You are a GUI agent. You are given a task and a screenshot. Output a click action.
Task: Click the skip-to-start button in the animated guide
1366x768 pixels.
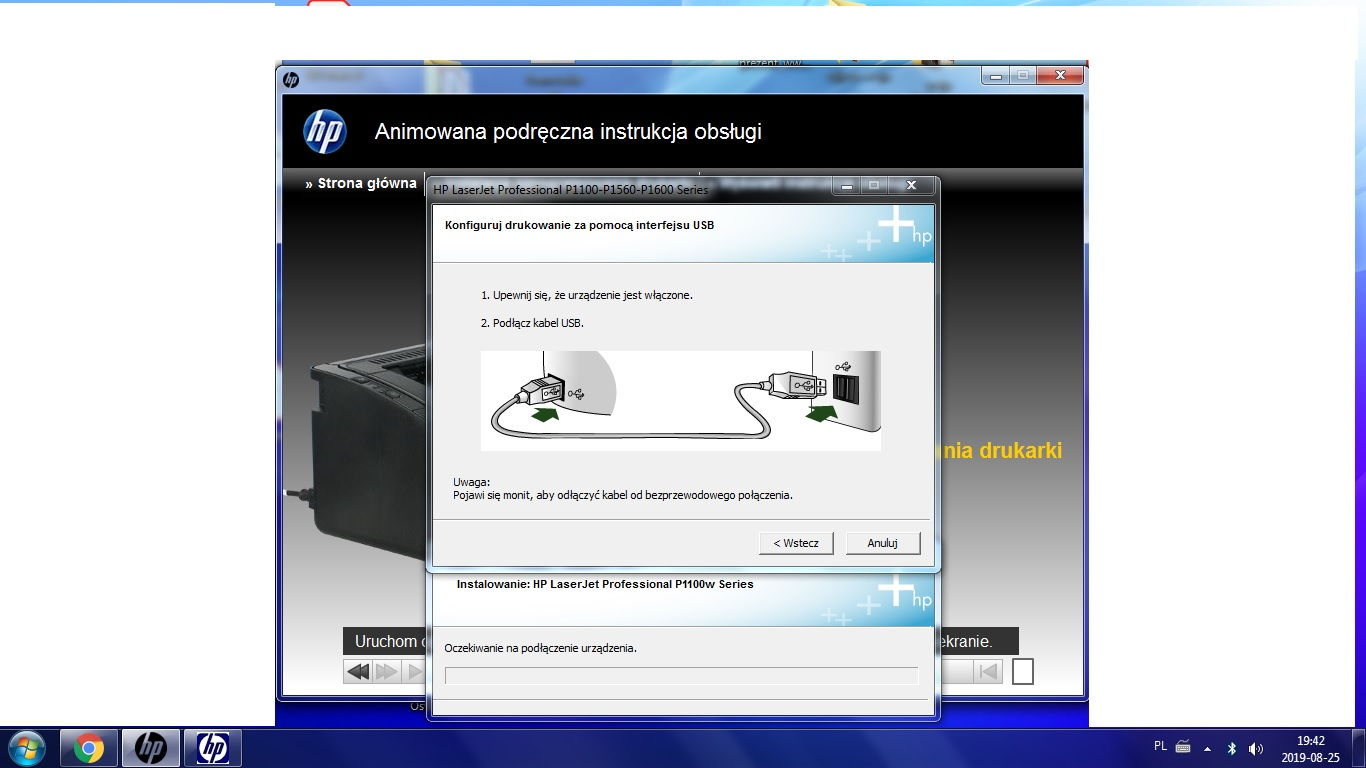(x=988, y=672)
